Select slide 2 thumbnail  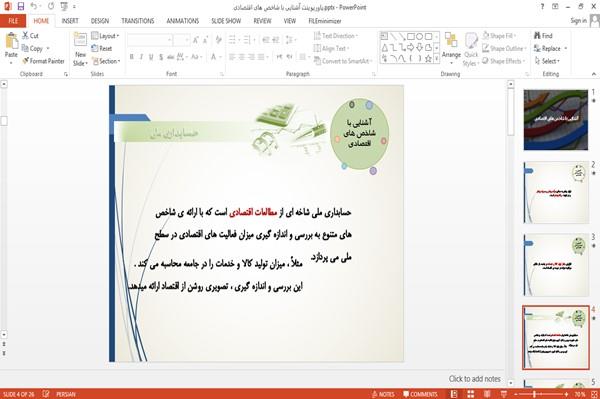tap(556, 192)
